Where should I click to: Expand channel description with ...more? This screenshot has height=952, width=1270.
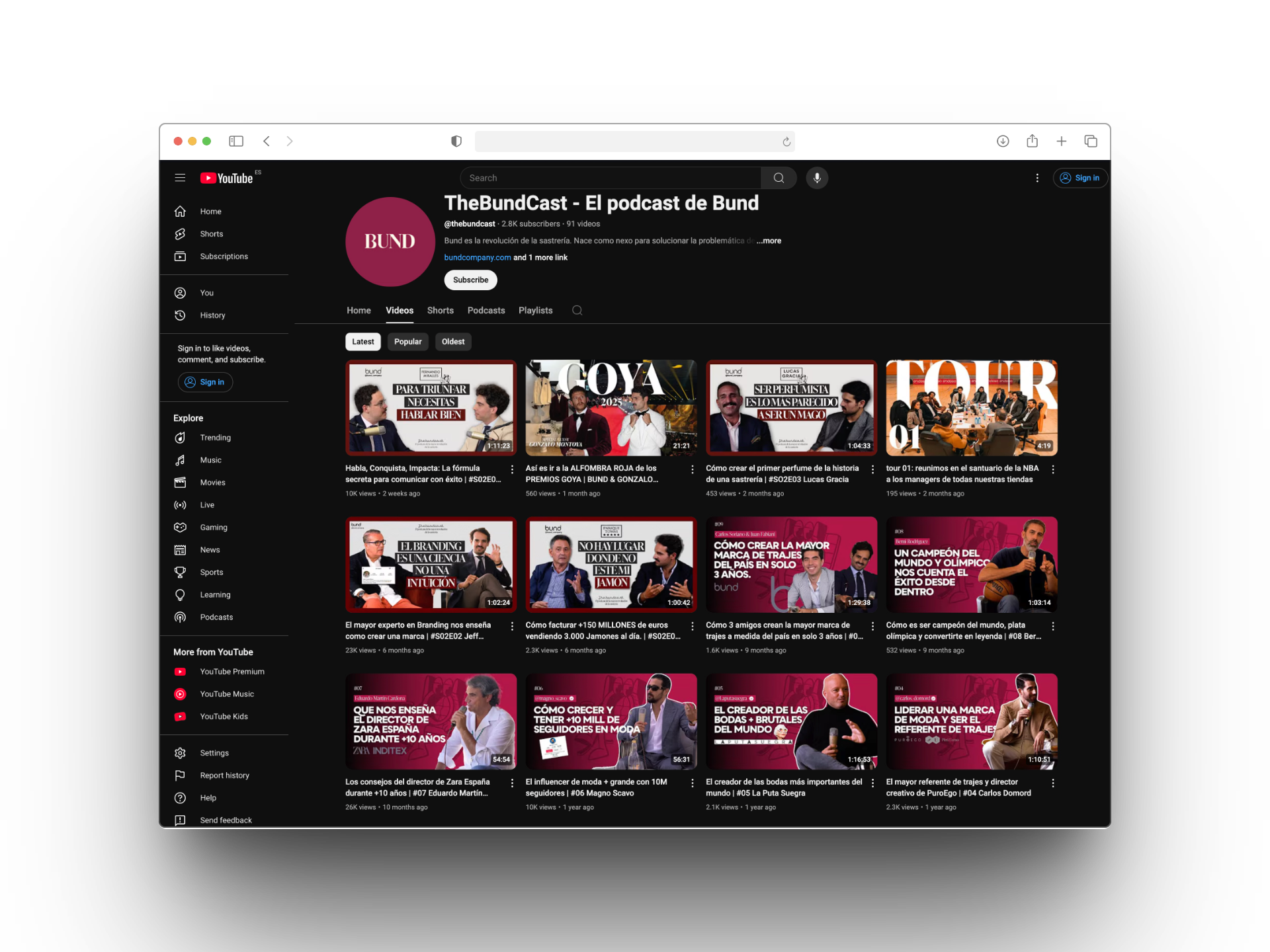click(769, 241)
